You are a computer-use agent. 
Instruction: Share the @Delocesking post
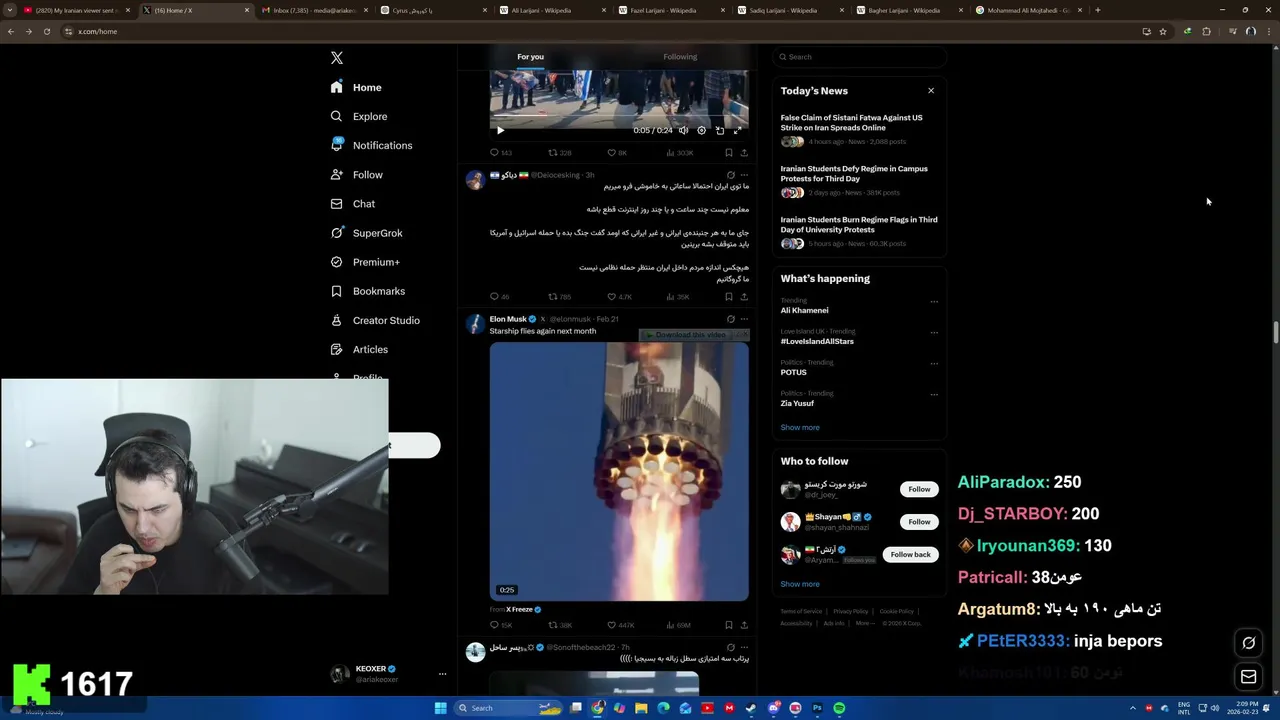point(744,296)
